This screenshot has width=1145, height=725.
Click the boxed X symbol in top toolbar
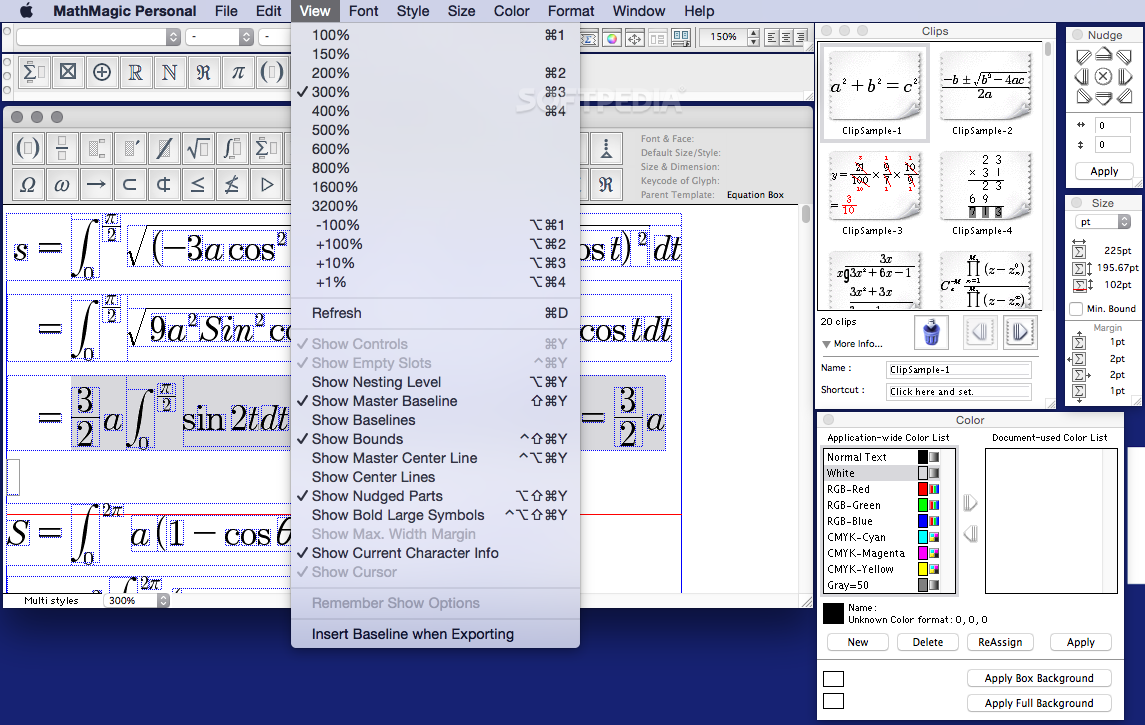[68, 72]
